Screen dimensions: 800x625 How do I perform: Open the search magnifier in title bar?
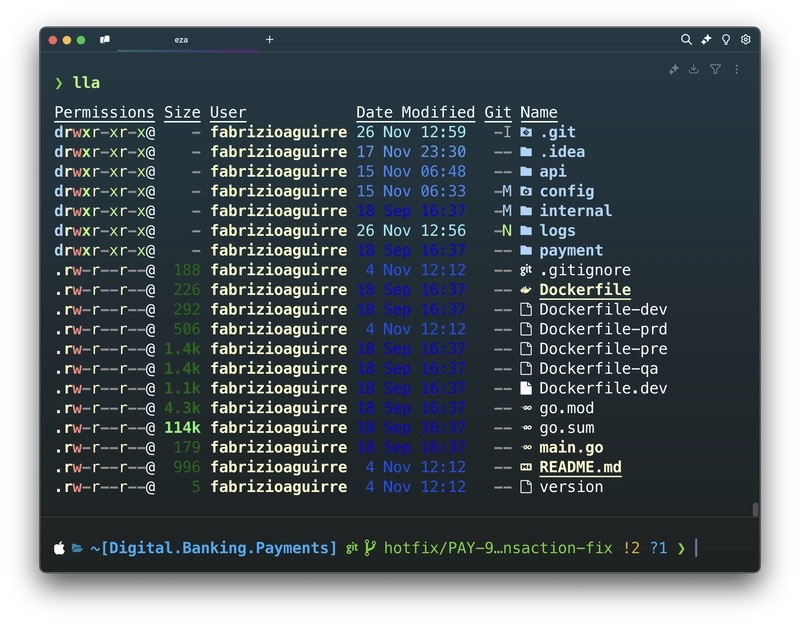click(x=686, y=39)
